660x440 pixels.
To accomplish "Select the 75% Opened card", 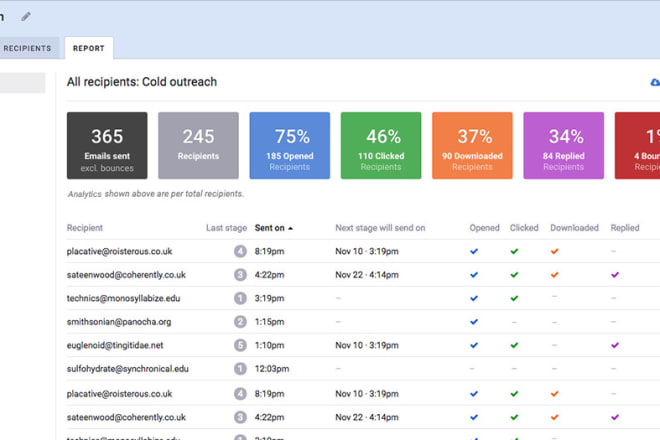I will (x=290, y=145).
